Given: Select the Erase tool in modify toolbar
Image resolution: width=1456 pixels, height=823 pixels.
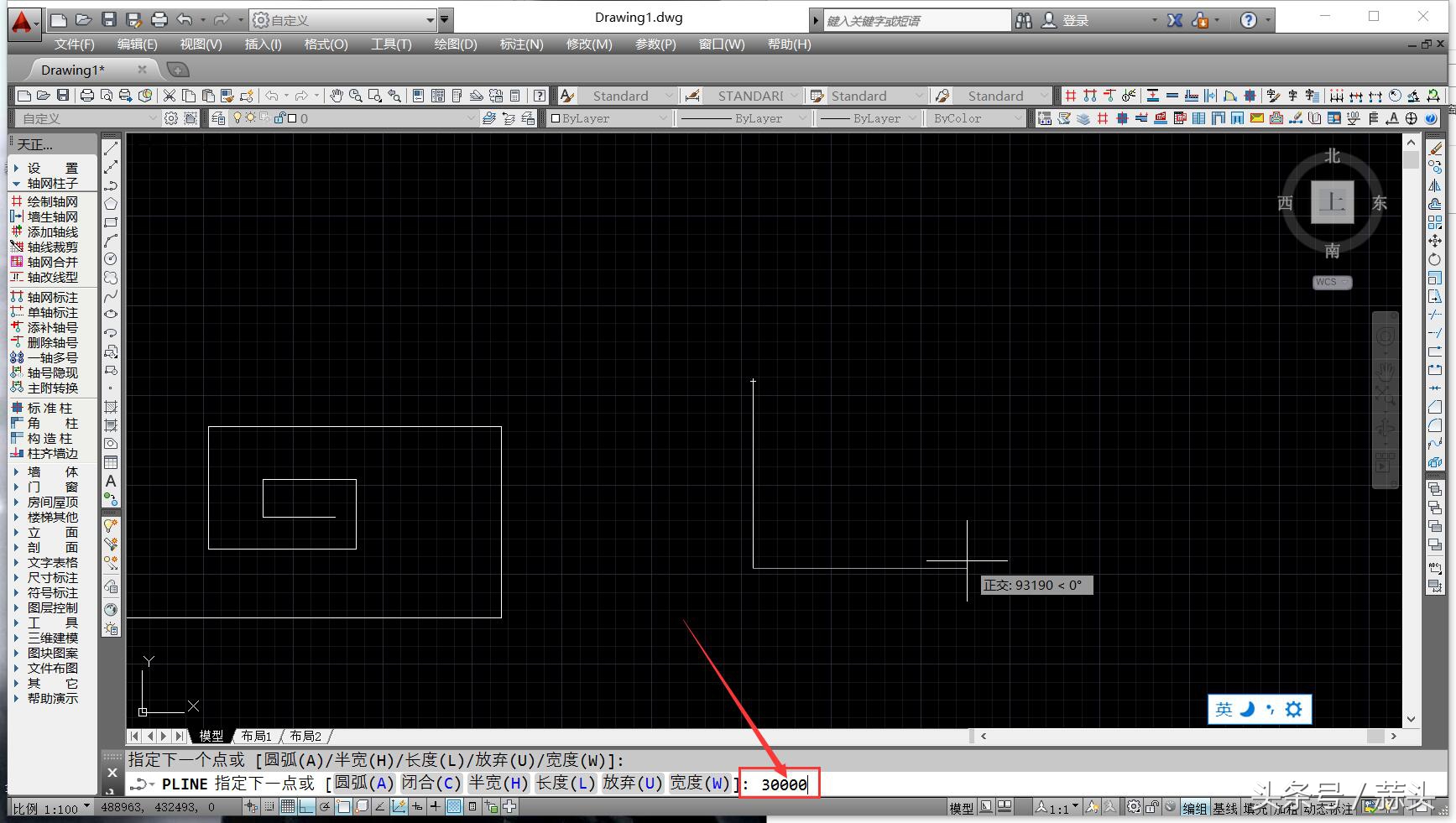Looking at the screenshot, I should pos(1435,148).
